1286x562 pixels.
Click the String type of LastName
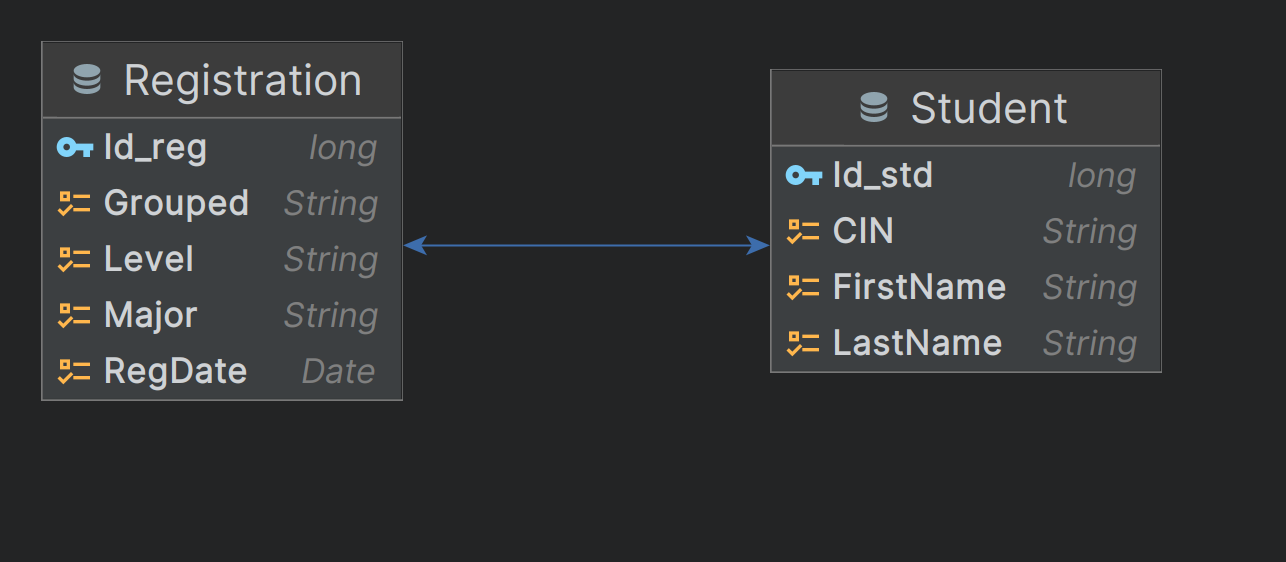point(1089,344)
